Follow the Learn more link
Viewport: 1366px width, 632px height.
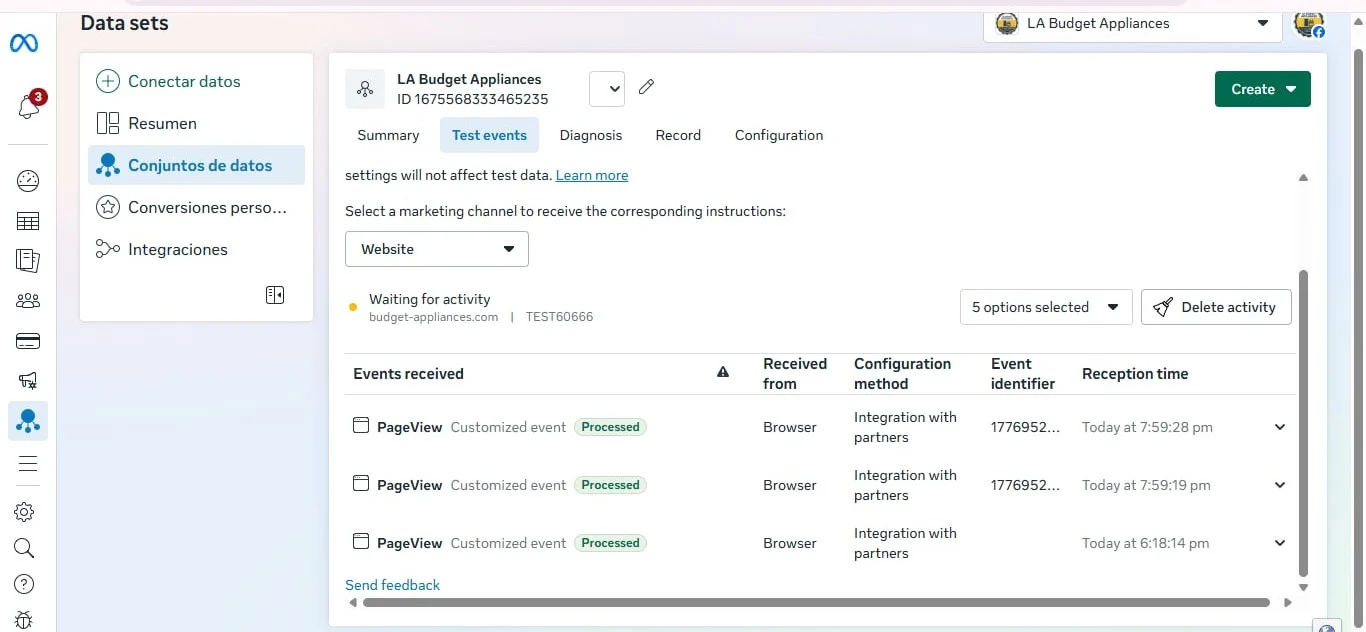point(592,175)
